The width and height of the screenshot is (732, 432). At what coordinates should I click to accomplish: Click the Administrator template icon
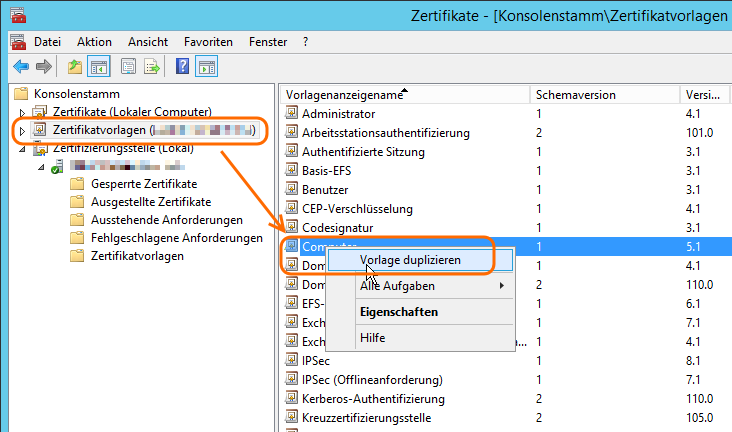click(292, 114)
